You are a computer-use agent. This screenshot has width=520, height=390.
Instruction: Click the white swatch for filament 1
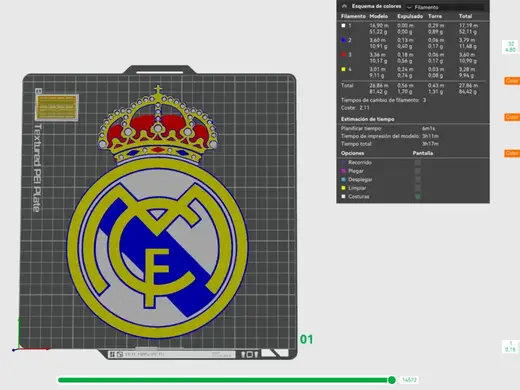[x=343, y=26]
